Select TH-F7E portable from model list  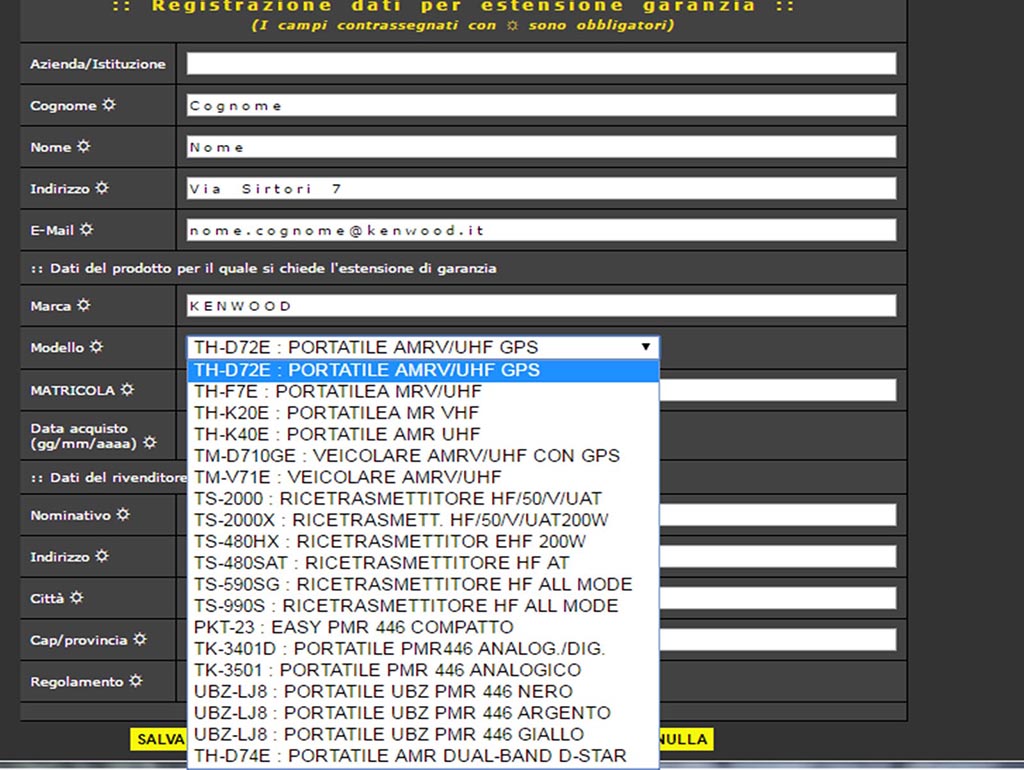(x=337, y=391)
